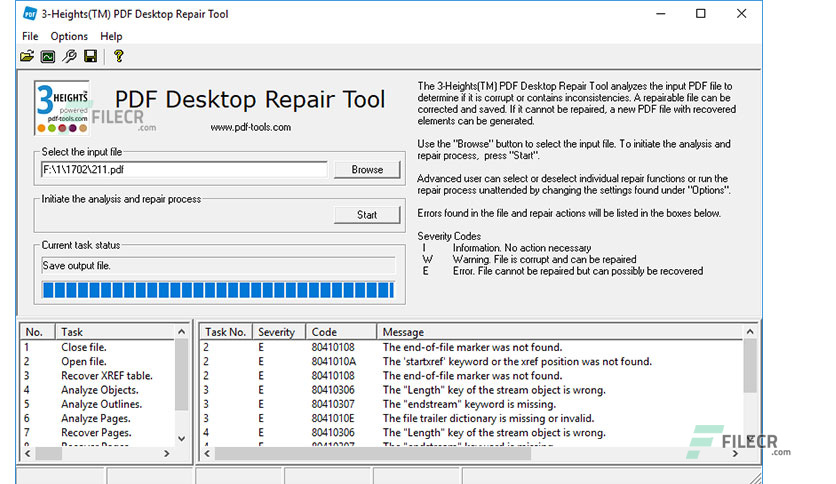This screenshot has height=484, width=836.
Task: Click the task list scroll right arrow
Action: pos(167,454)
